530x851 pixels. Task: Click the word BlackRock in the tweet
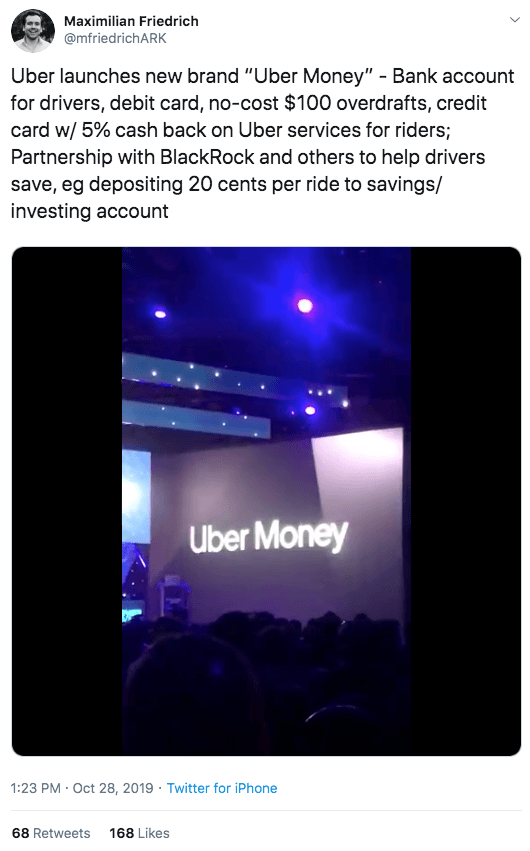[x=207, y=157]
